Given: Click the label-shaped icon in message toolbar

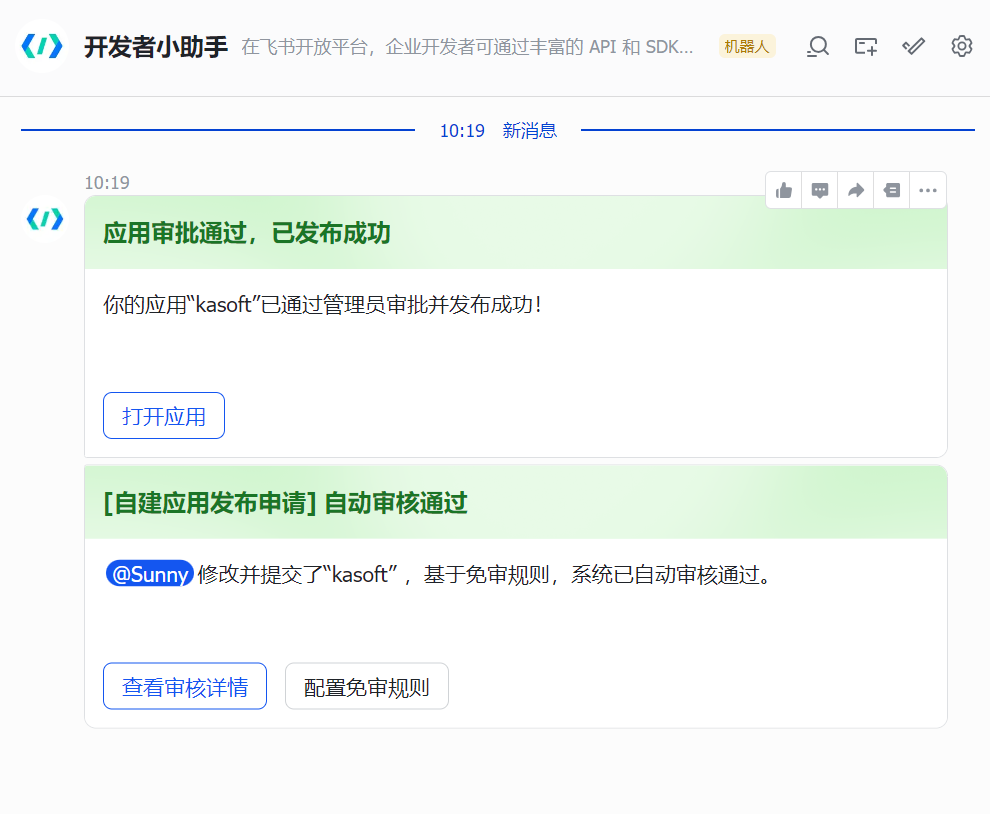Looking at the screenshot, I should (892, 190).
